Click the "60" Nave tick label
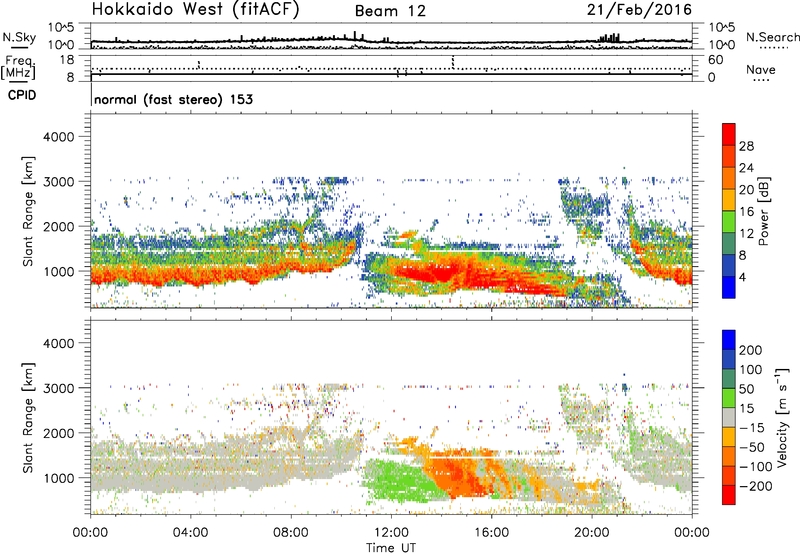Screen dimensions: 800x554 click(x=715, y=60)
